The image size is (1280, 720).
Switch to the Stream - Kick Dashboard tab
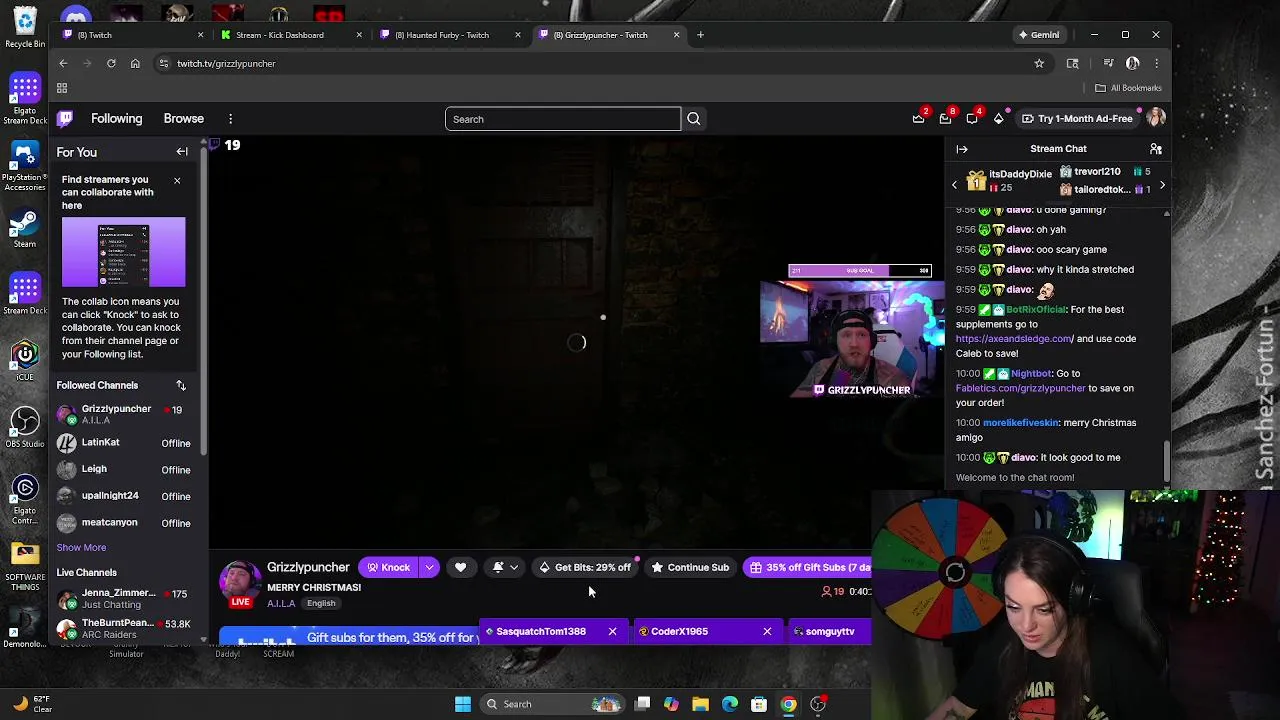pos(290,35)
